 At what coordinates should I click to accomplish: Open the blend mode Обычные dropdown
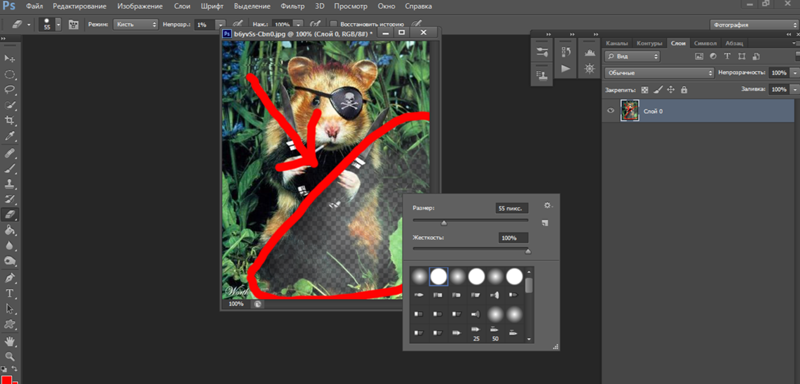[659, 73]
